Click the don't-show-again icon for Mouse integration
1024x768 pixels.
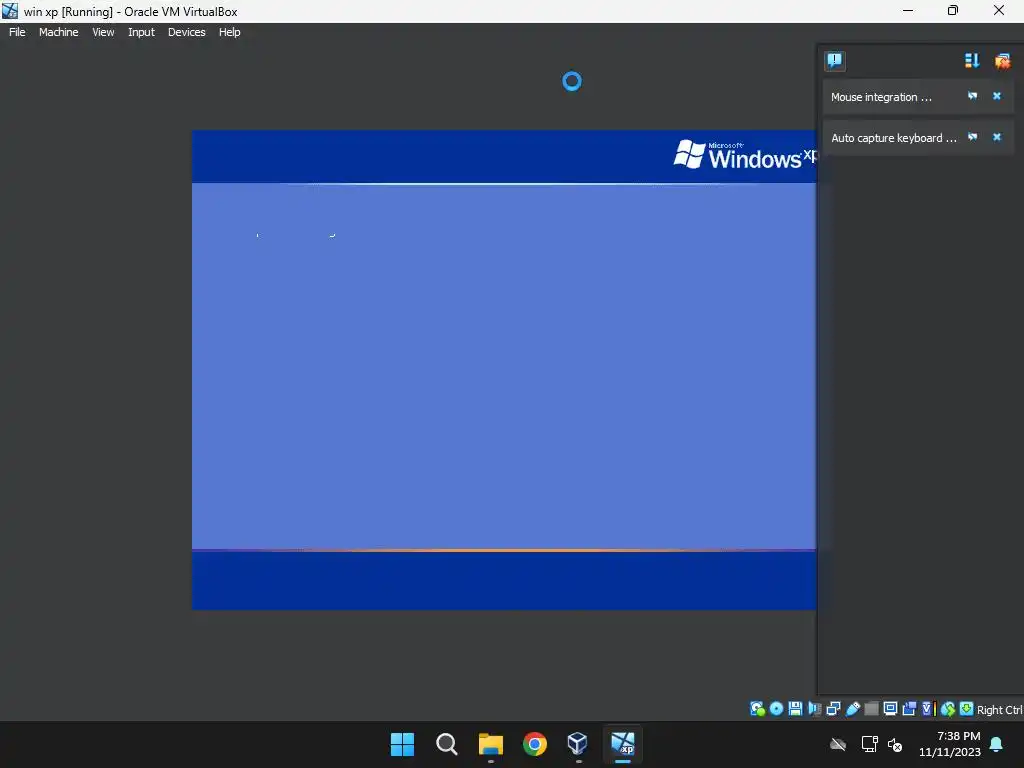click(x=972, y=96)
